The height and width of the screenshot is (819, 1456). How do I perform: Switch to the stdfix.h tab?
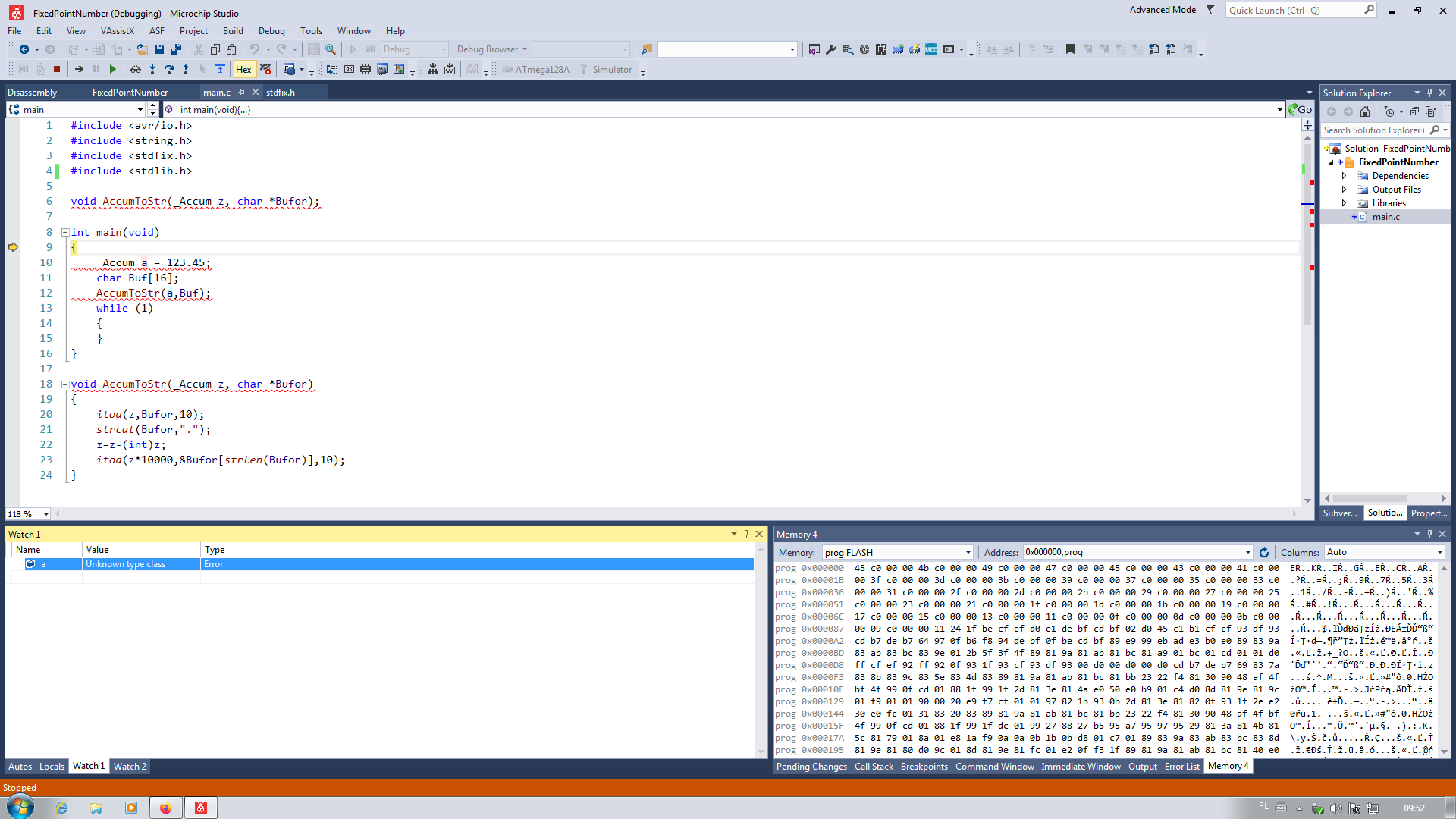(281, 92)
